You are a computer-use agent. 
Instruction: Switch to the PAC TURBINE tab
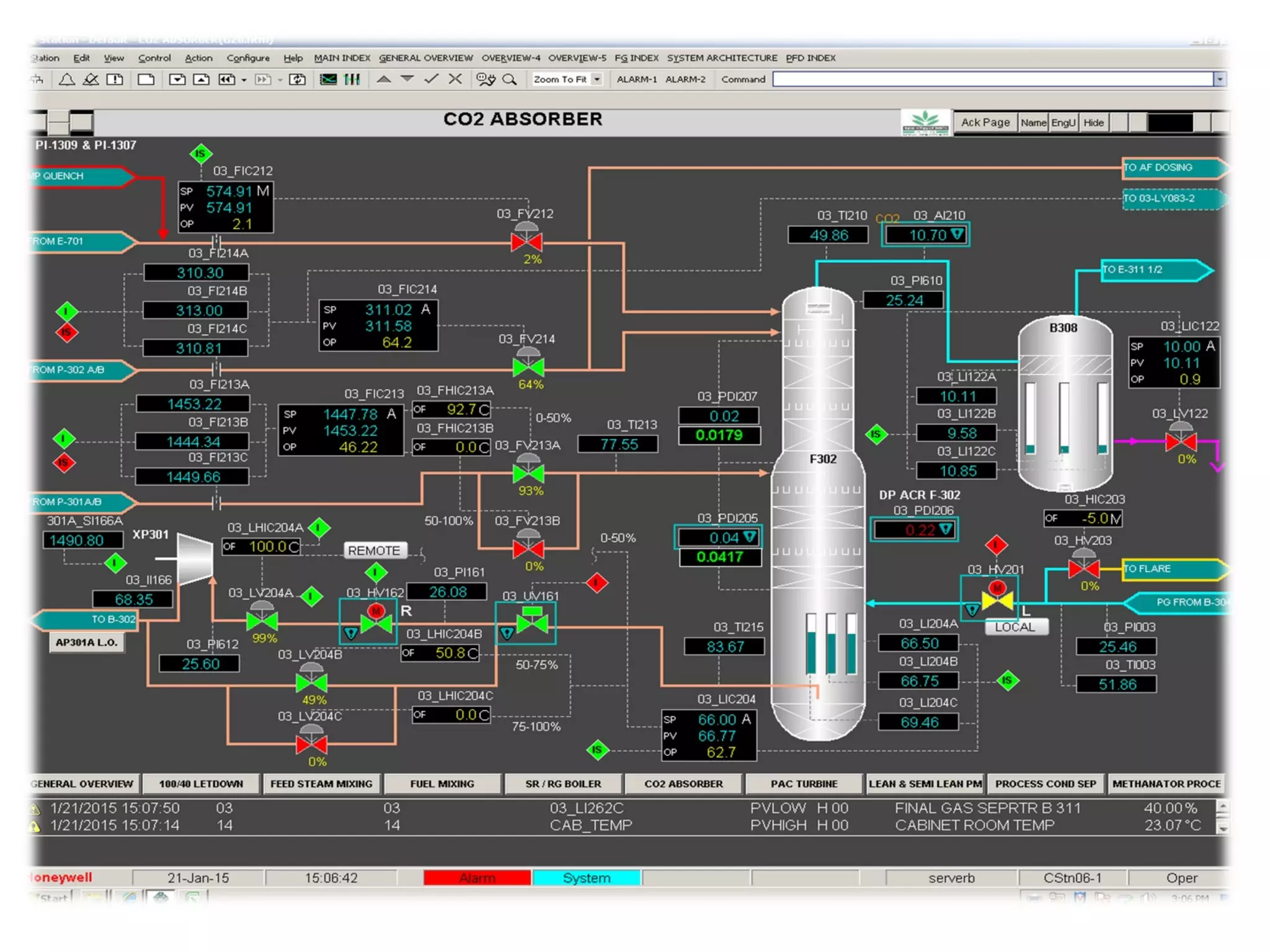pos(804,783)
